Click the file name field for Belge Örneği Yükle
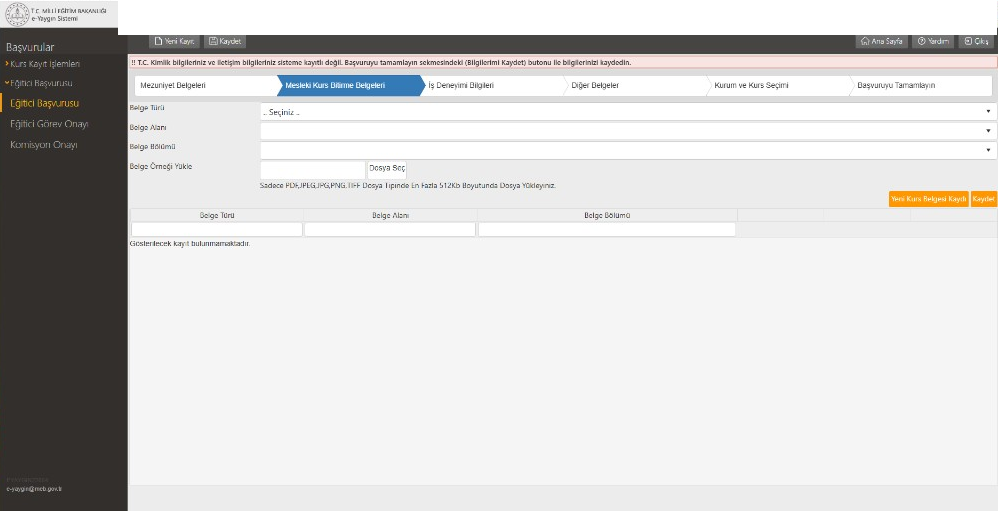 (313, 170)
